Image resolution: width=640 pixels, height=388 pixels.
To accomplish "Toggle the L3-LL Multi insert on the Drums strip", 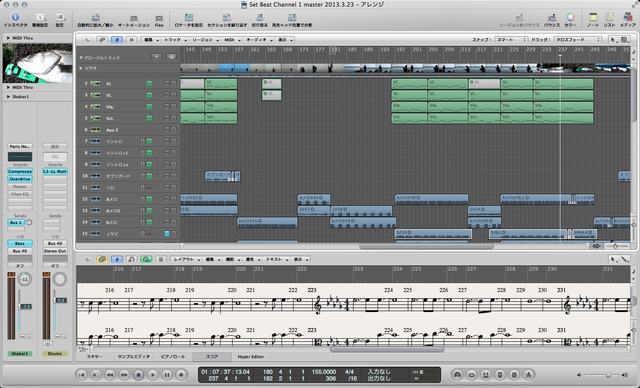I will [x=55, y=171].
